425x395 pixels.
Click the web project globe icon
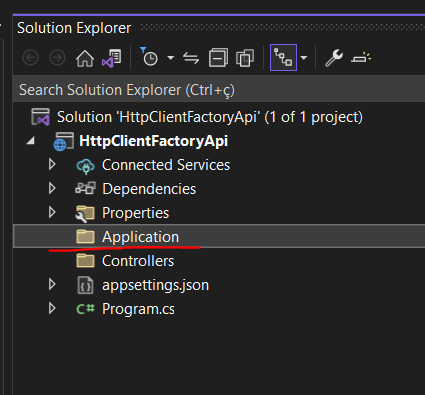pyautogui.click(x=64, y=141)
